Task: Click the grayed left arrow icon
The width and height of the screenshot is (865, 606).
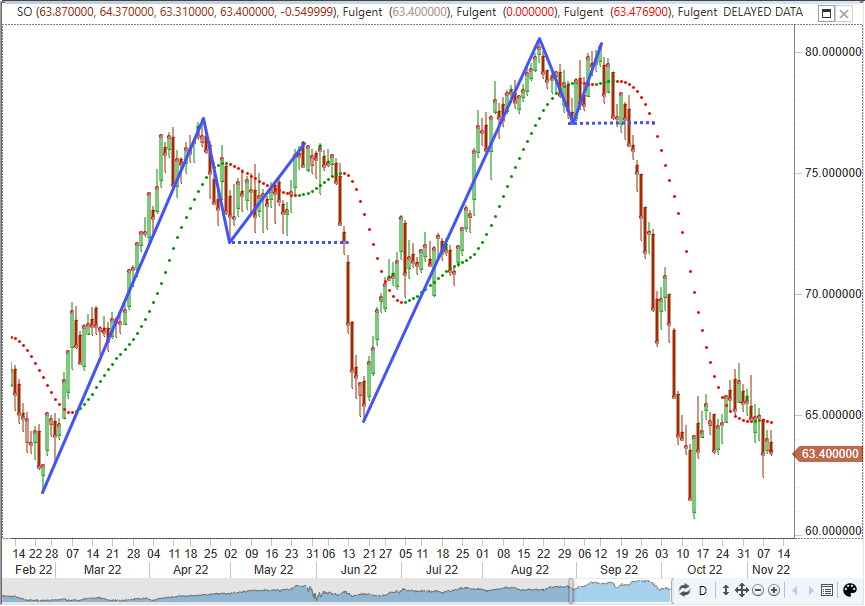Action: point(795,591)
